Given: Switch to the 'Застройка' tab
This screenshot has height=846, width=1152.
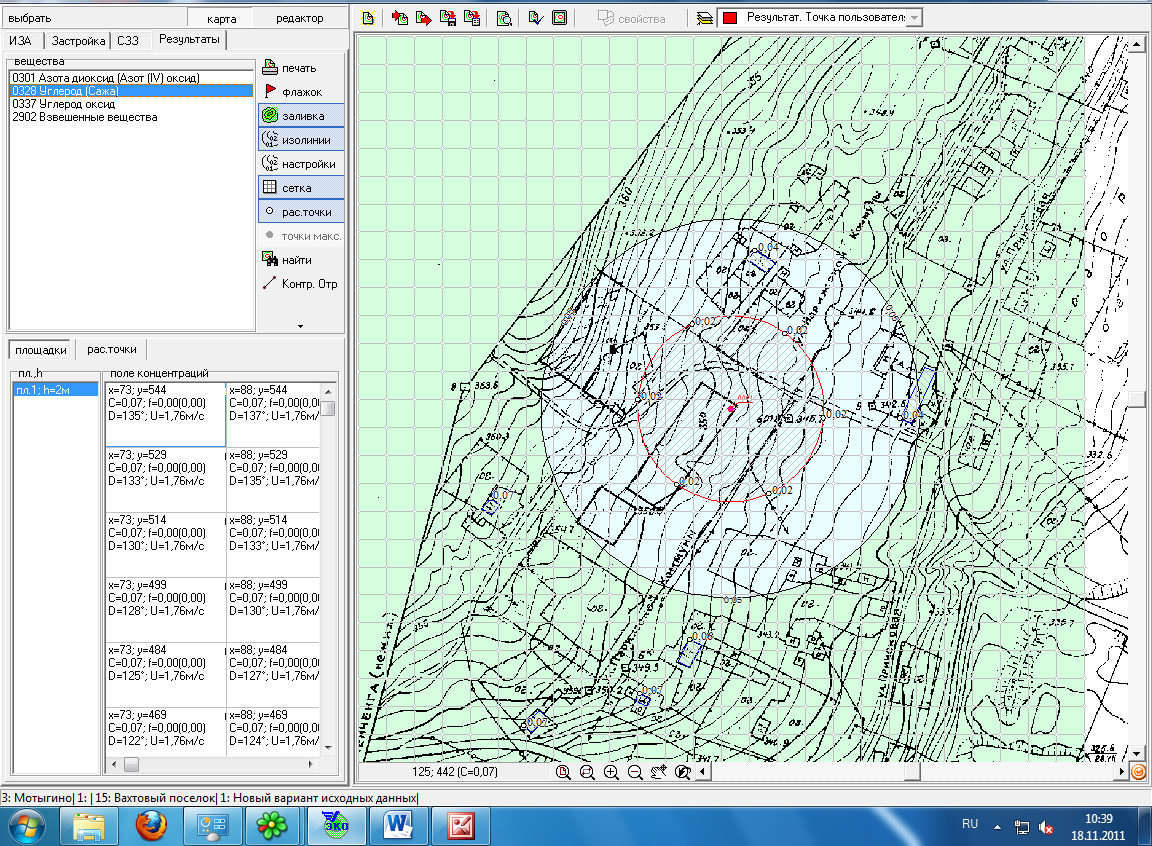Looking at the screenshot, I should pos(78,41).
